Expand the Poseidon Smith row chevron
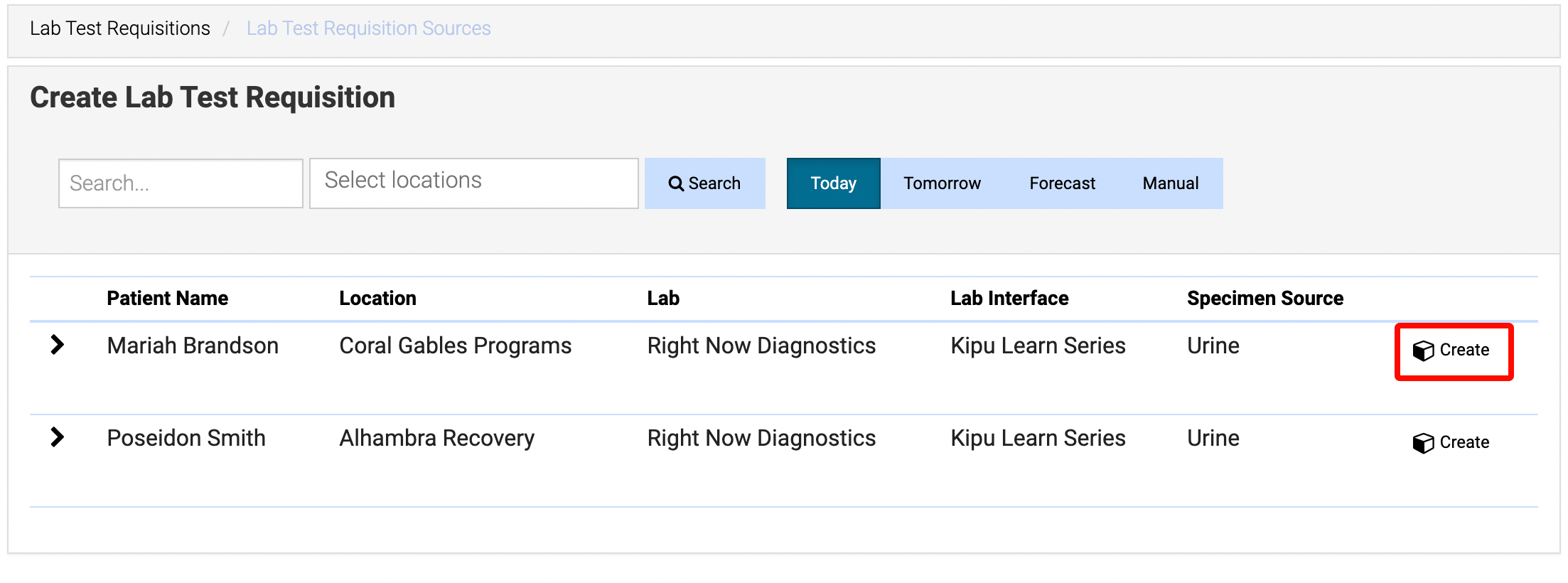This screenshot has height=583, width=1568. point(58,437)
